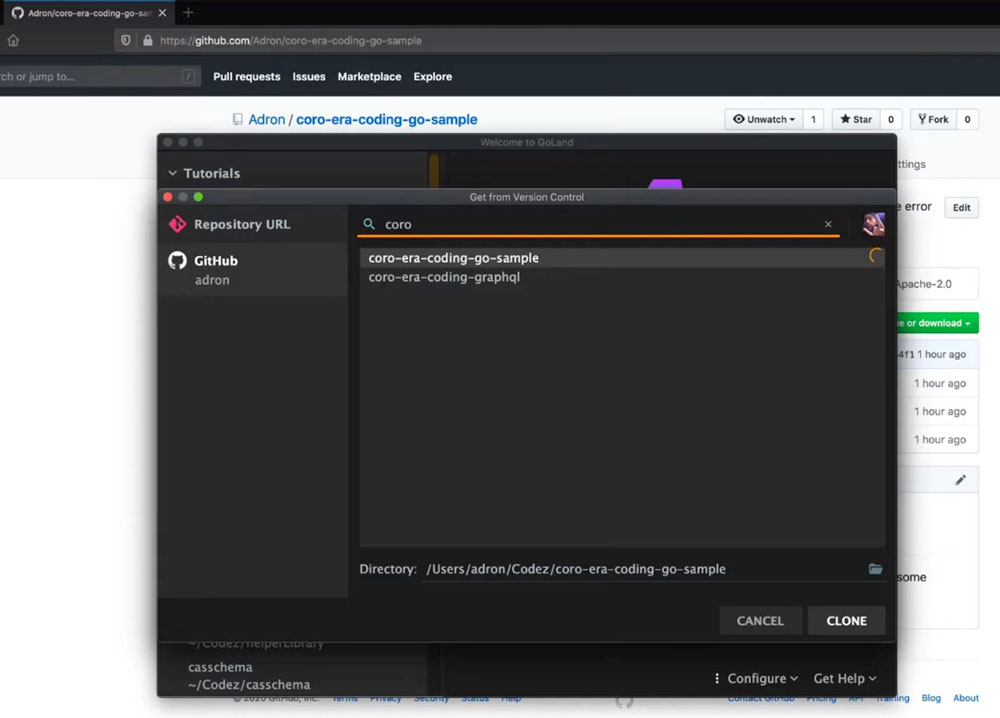Click the Adron owner link on GitHub
This screenshot has width=1000, height=718.
pos(267,119)
